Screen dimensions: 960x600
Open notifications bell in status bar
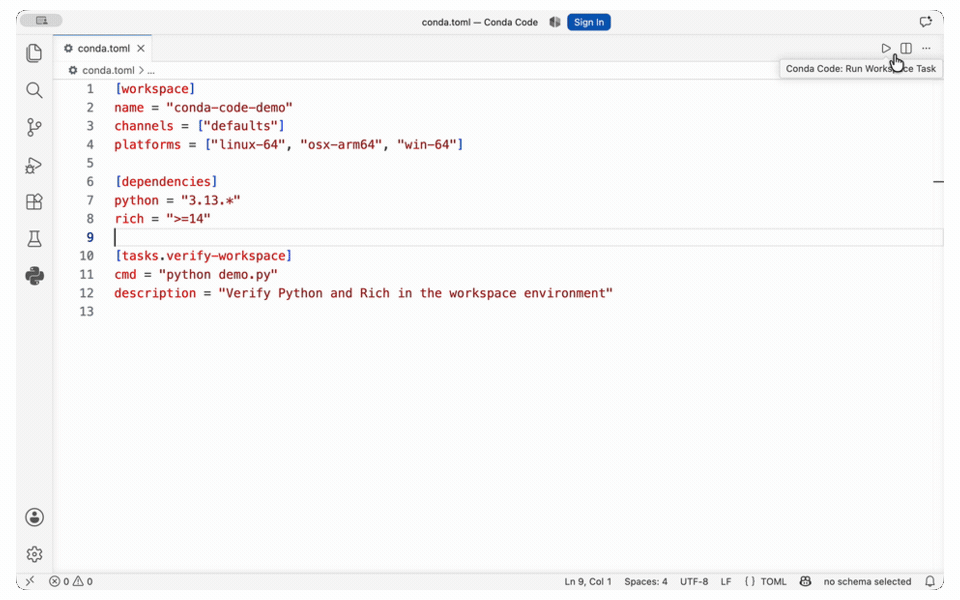(929, 582)
